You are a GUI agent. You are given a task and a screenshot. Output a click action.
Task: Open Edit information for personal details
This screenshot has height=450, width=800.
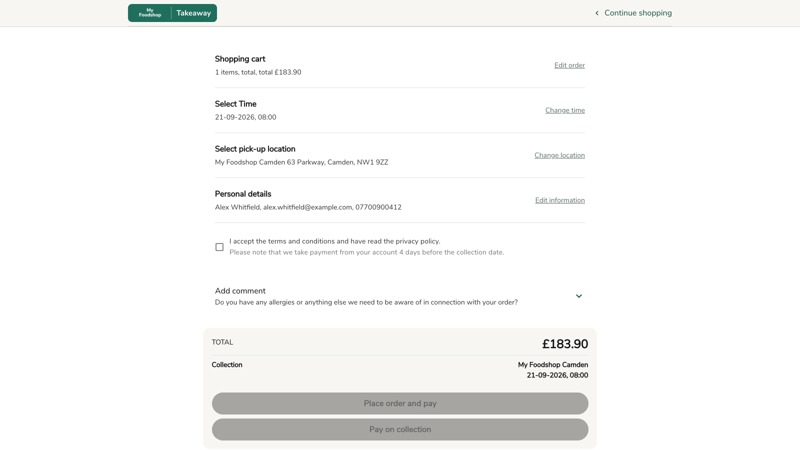click(560, 200)
